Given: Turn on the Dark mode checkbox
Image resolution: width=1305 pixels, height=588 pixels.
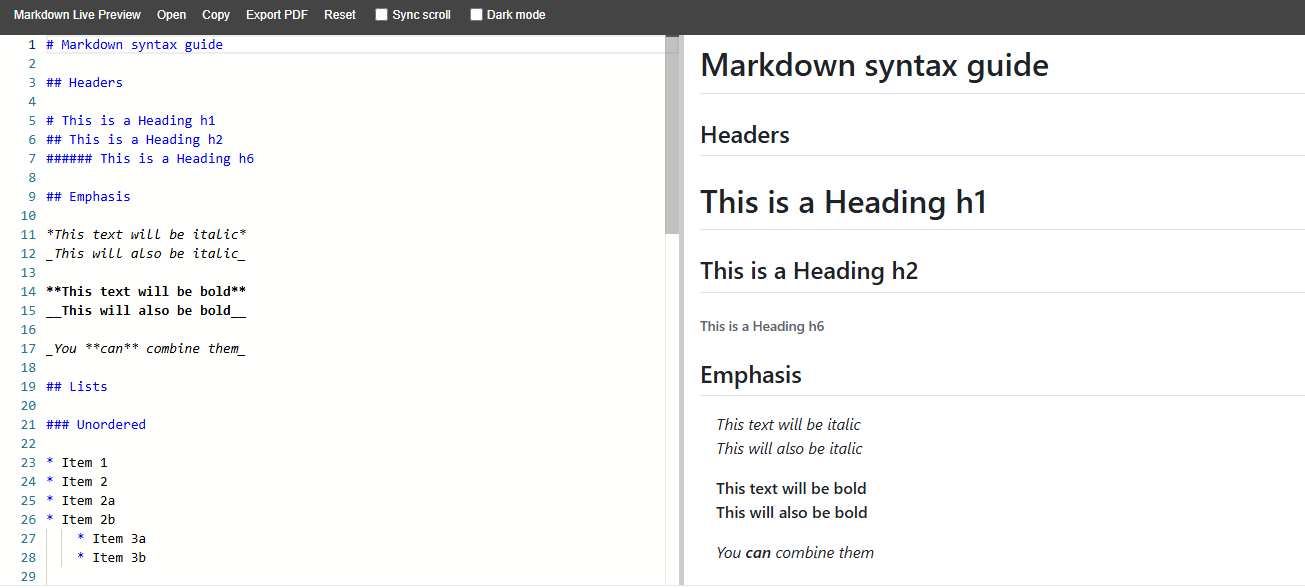Looking at the screenshot, I should (476, 15).
